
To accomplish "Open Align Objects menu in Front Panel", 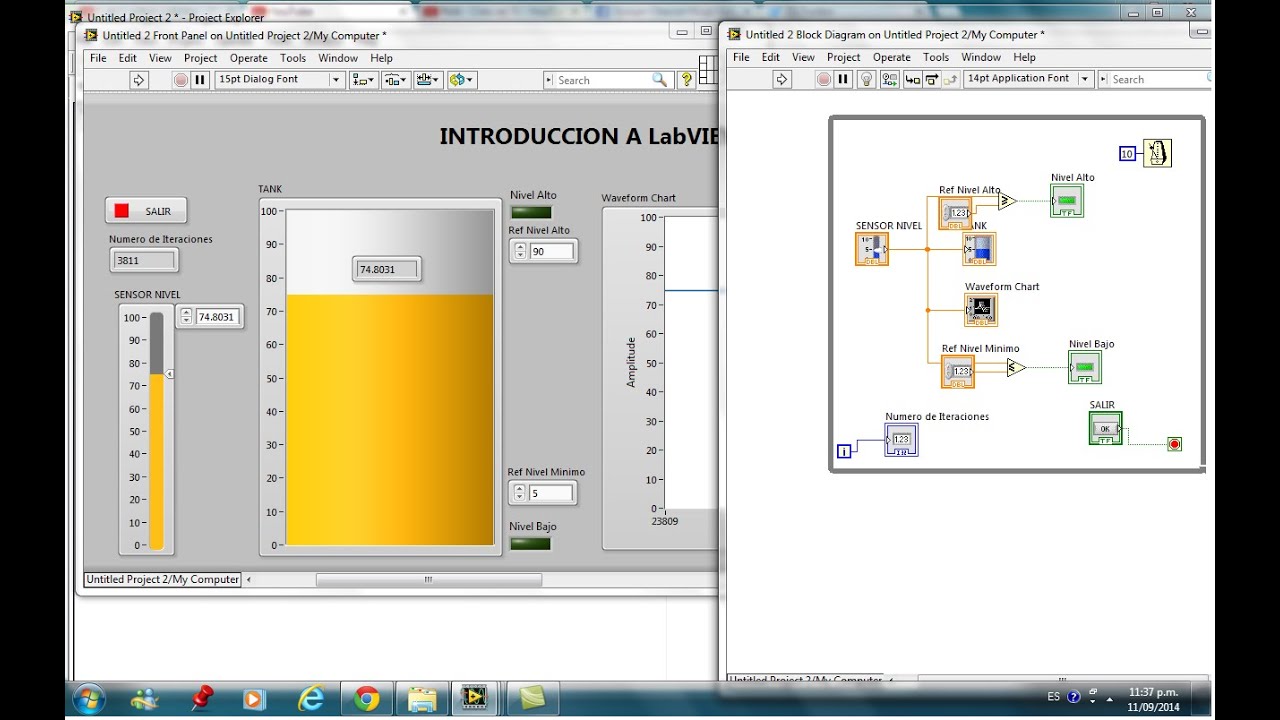I will [x=363, y=80].
